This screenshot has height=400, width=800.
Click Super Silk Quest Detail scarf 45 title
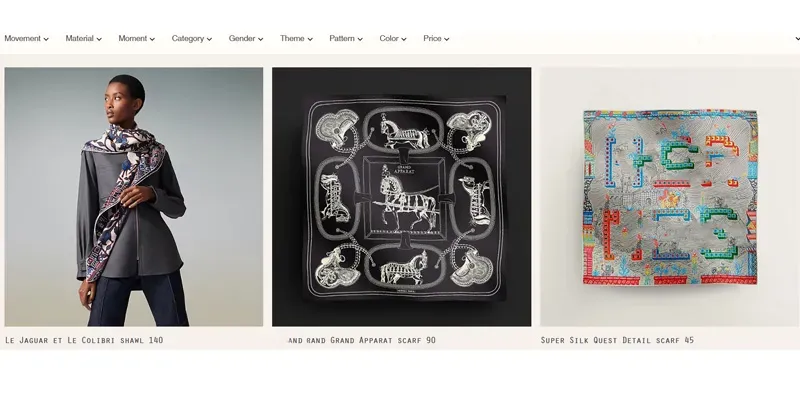click(617, 340)
